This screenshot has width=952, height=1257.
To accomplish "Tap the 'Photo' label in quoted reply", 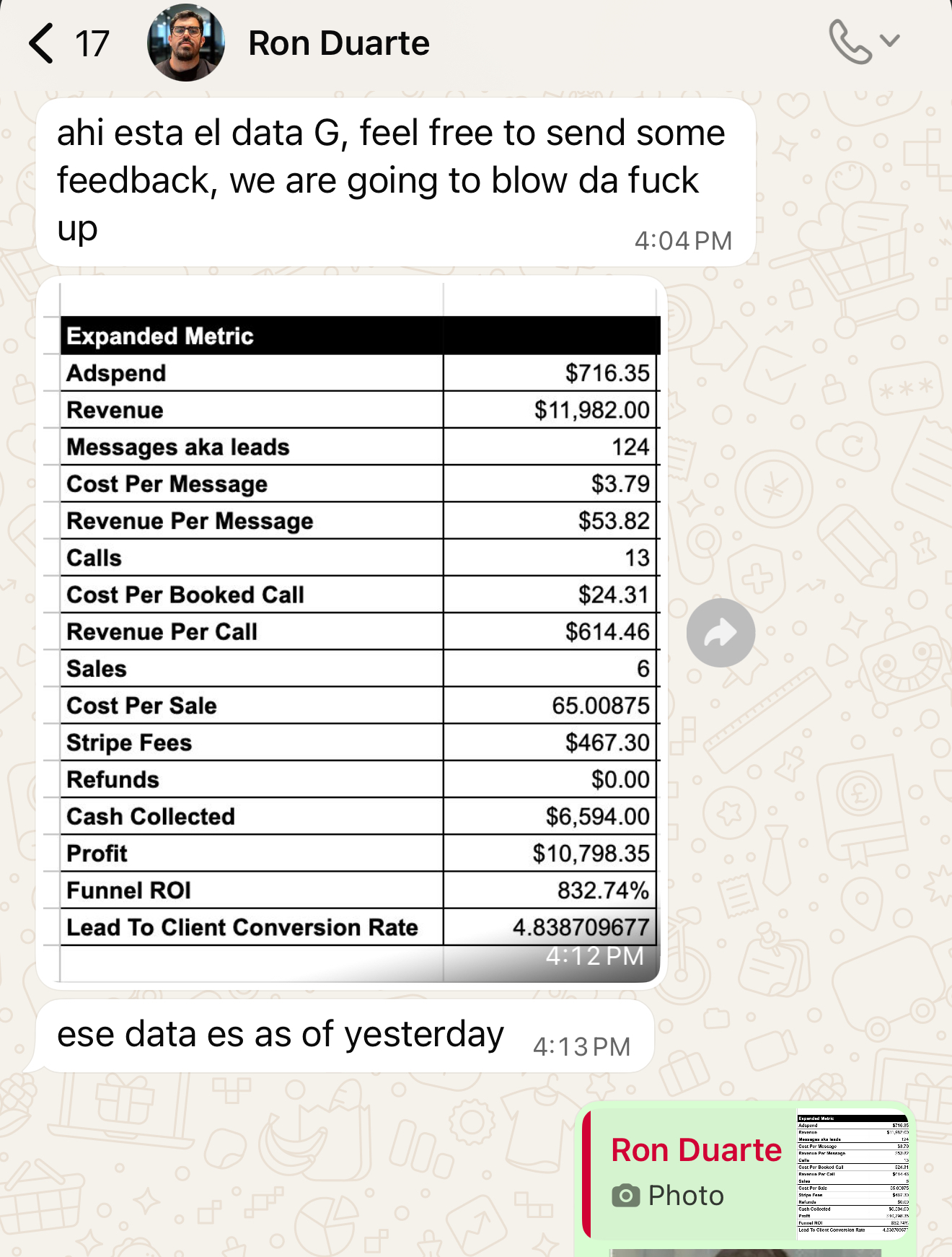I will (686, 1196).
